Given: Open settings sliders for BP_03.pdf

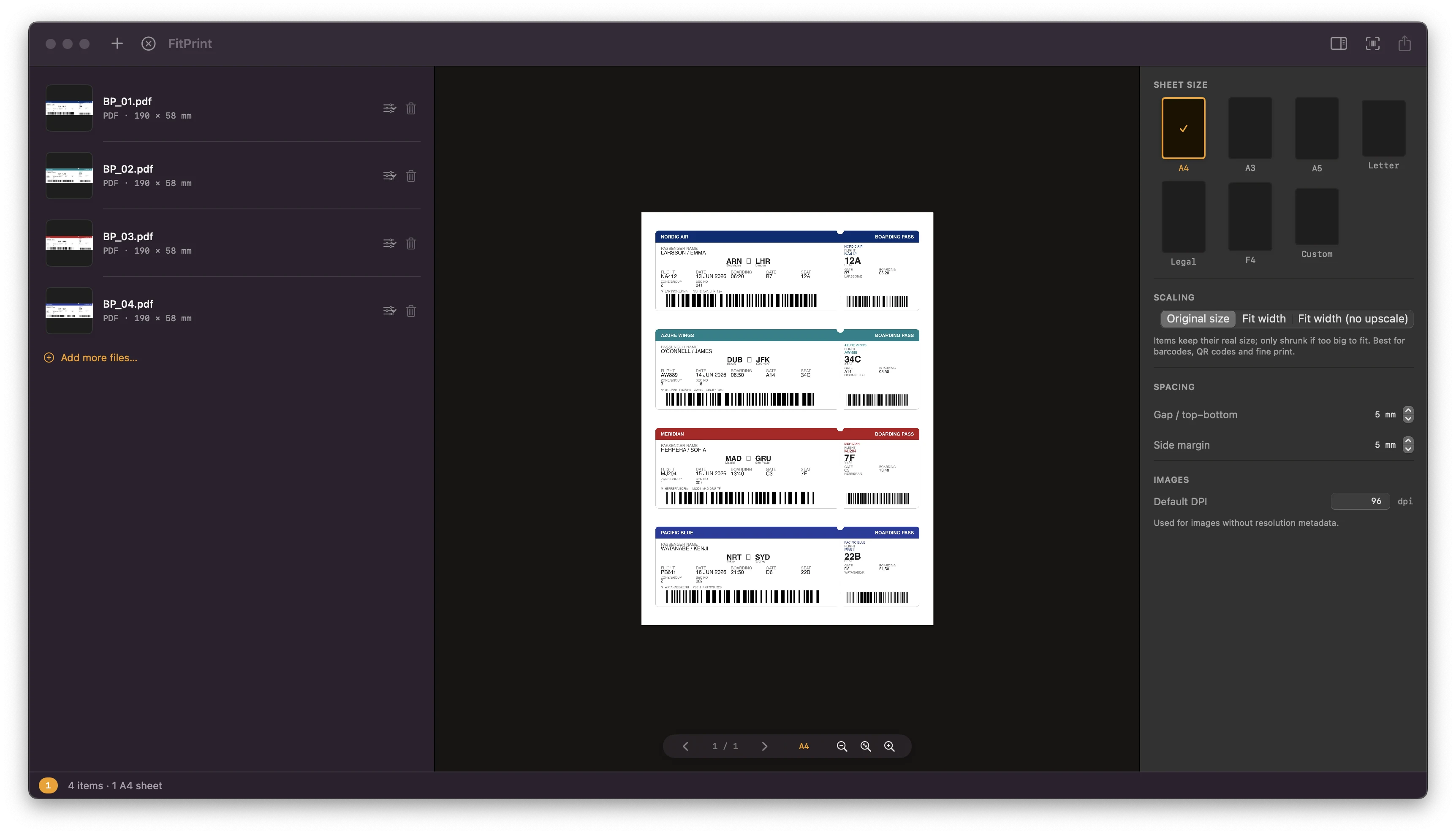Looking at the screenshot, I should click(x=390, y=244).
